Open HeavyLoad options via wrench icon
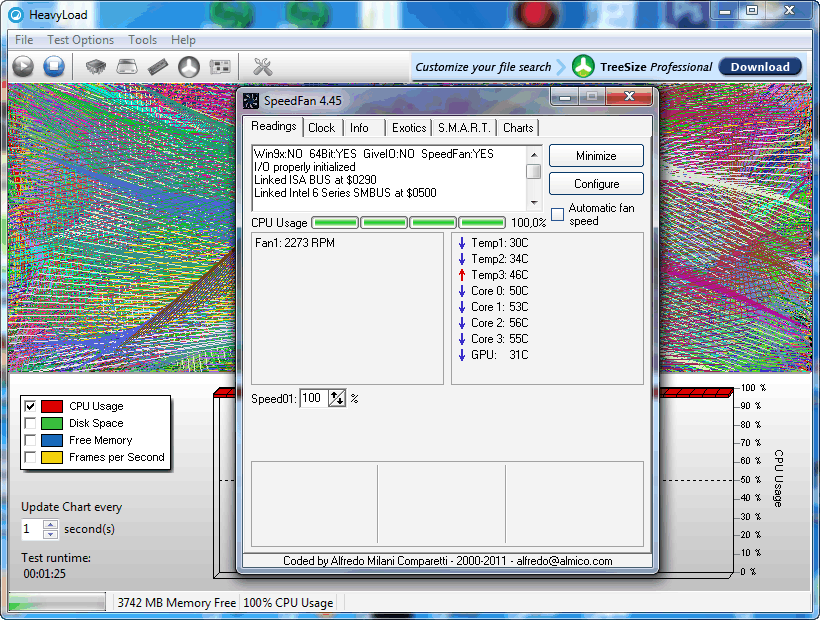 pos(263,67)
